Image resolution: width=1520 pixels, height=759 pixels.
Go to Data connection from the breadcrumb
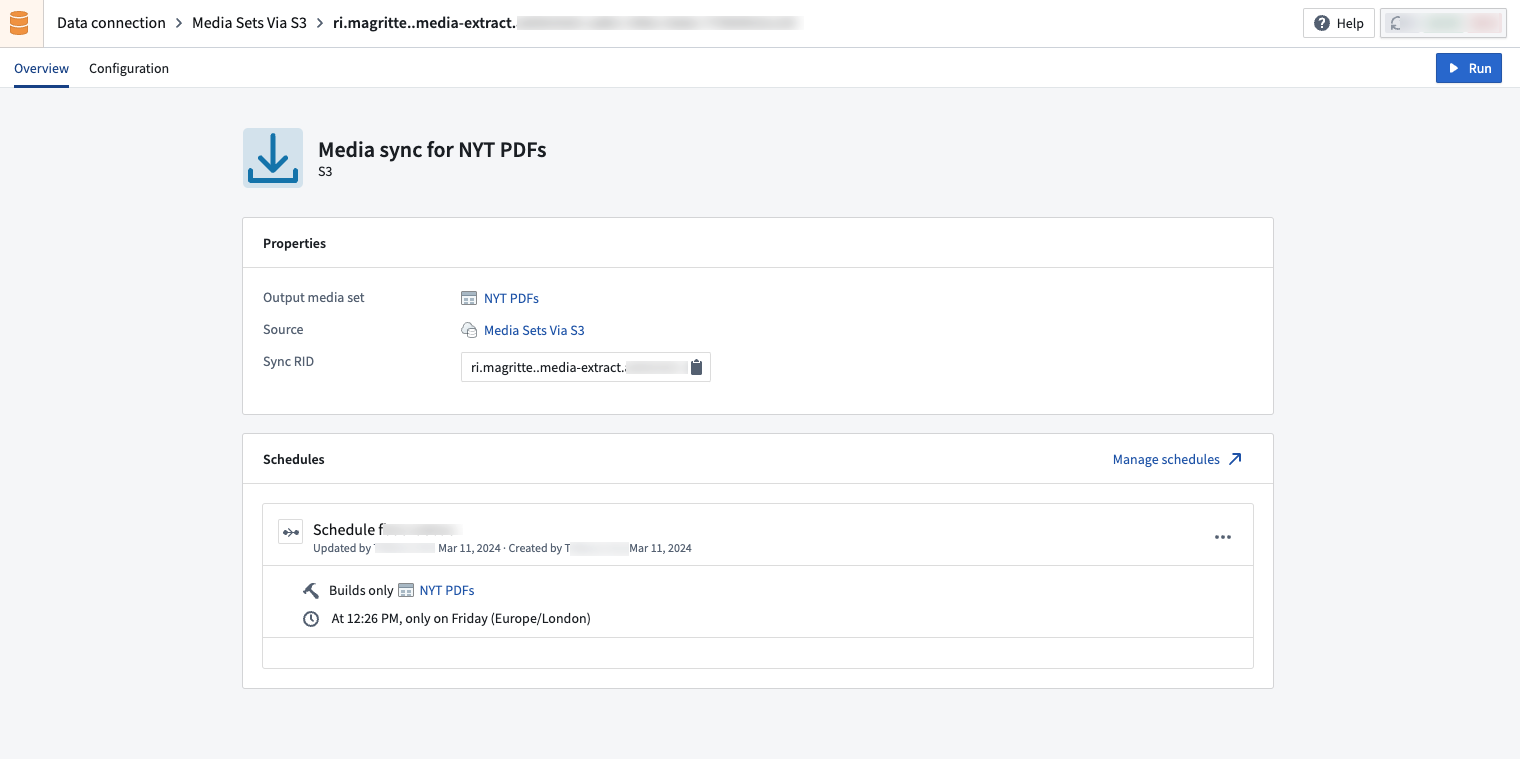click(111, 22)
